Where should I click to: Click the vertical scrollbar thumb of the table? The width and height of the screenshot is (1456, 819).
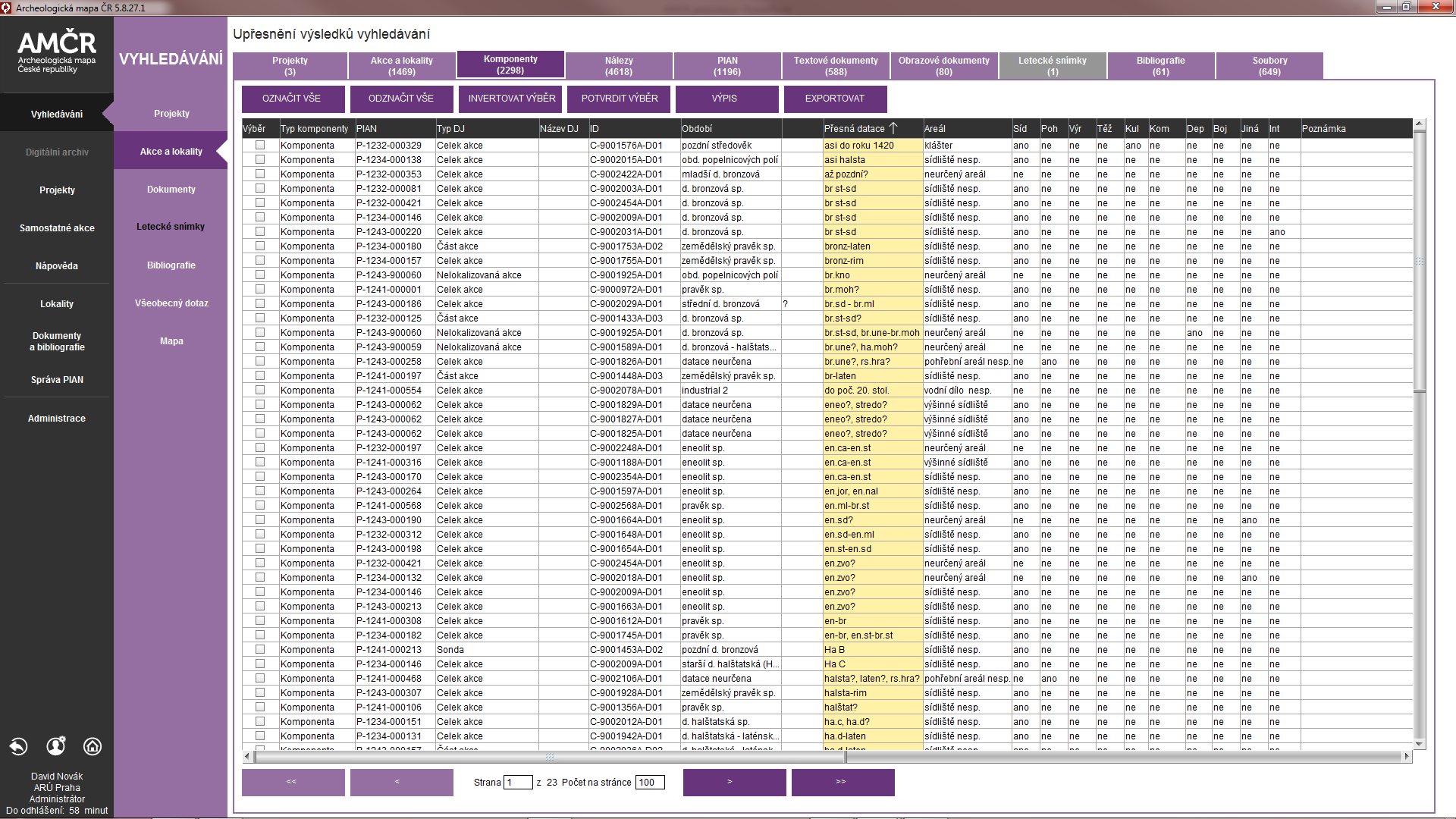click(1420, 261)
